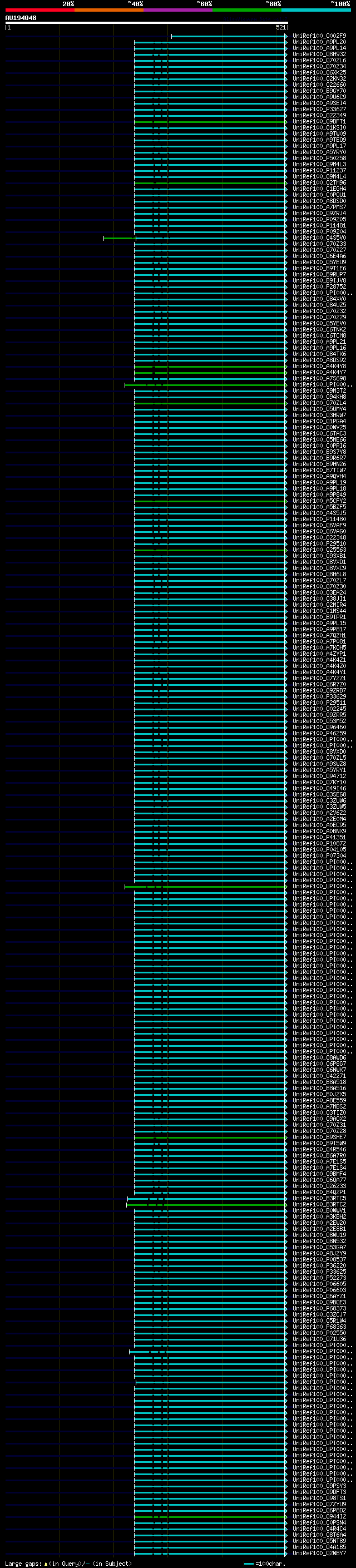The height and width of the screenshot is (1568, 356).
Task: Click the UniRef100_Q9ZRJ4 label
Action: [319, 213]
